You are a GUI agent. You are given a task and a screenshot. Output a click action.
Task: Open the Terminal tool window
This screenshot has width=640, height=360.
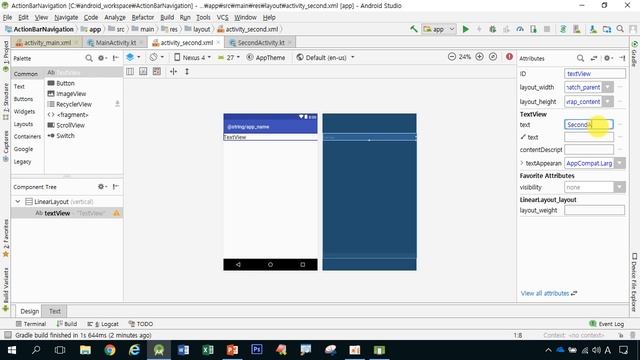pos(31,324)
